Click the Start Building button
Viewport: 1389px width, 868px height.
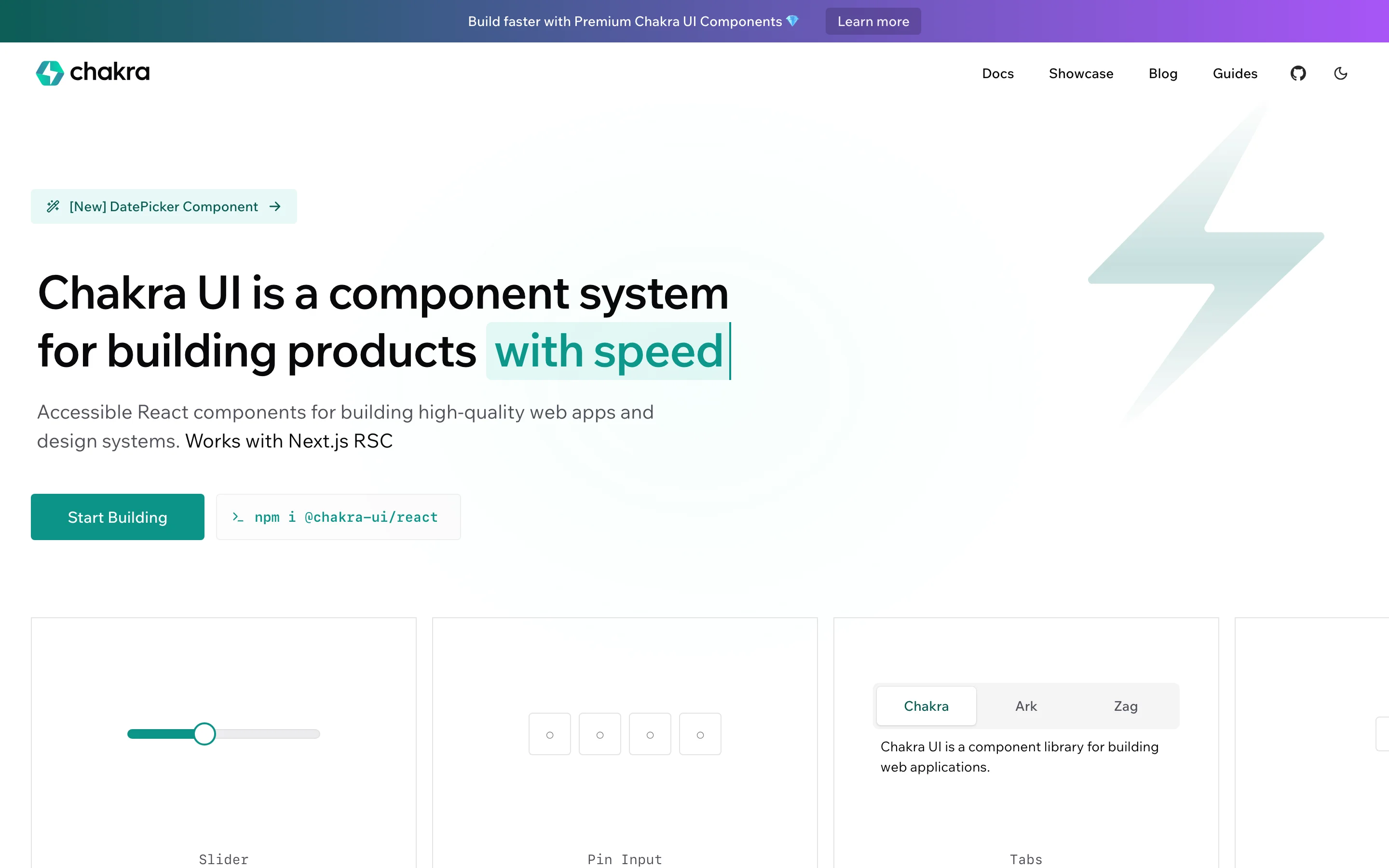pyautogui.click(x=118, y=516)
